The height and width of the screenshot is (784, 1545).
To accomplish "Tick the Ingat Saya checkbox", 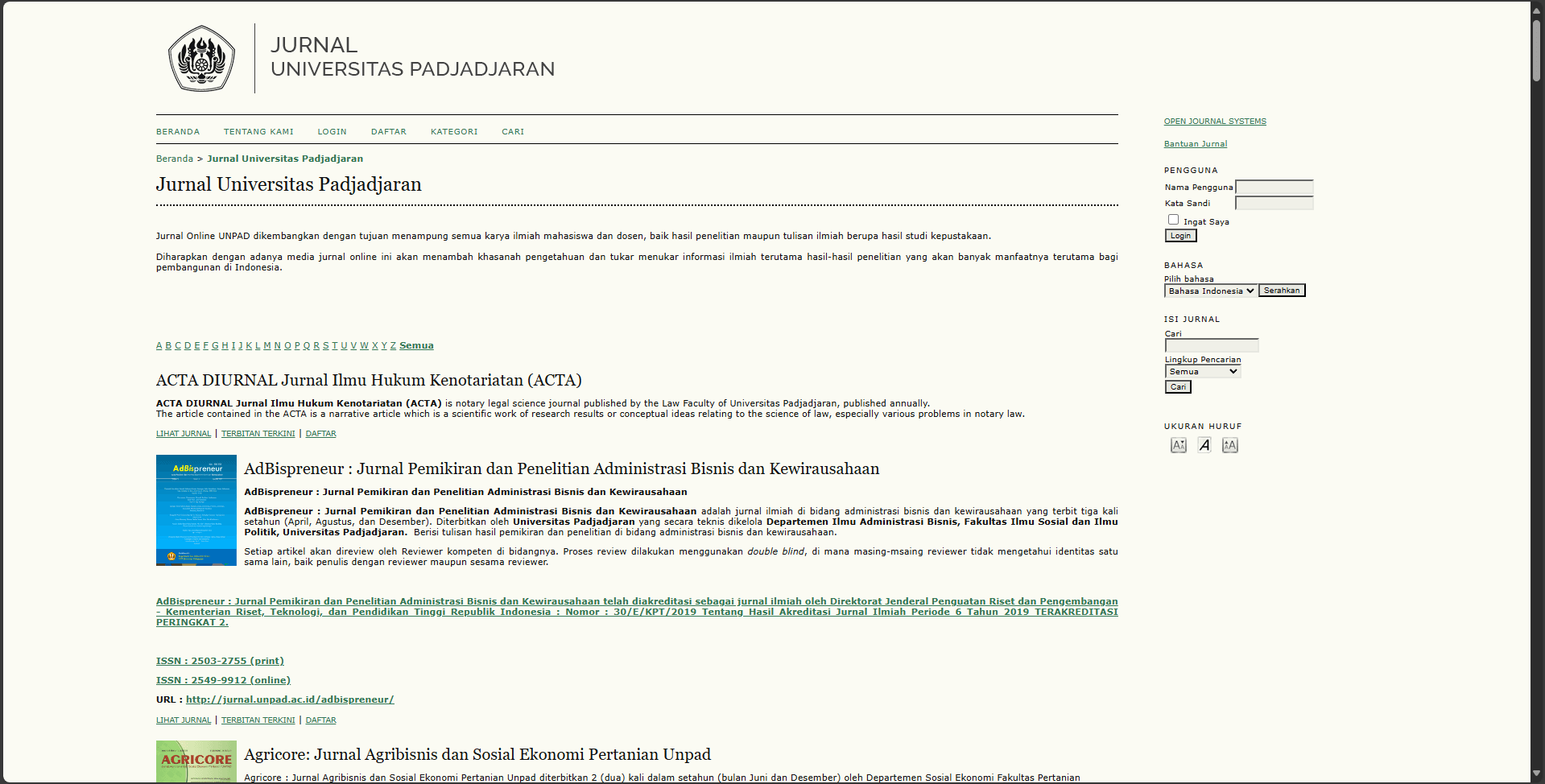I will coord(1173,220).
